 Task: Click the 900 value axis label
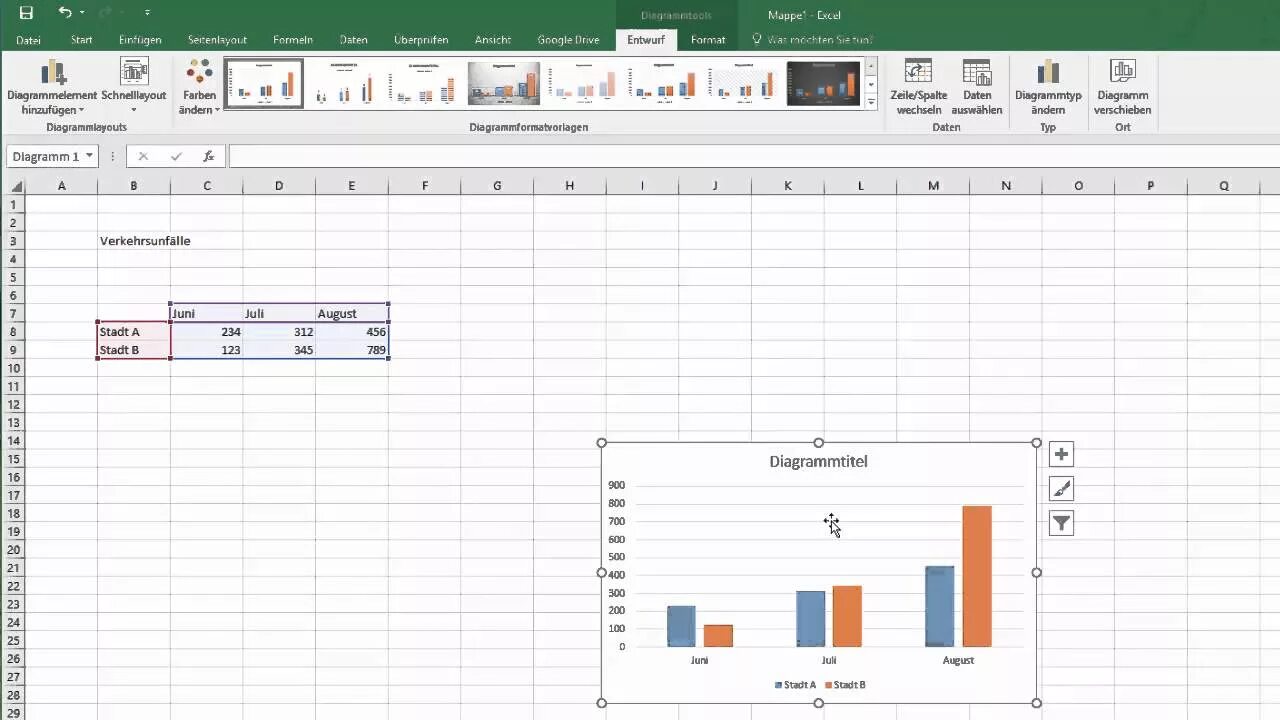click(x=617, y=485)
